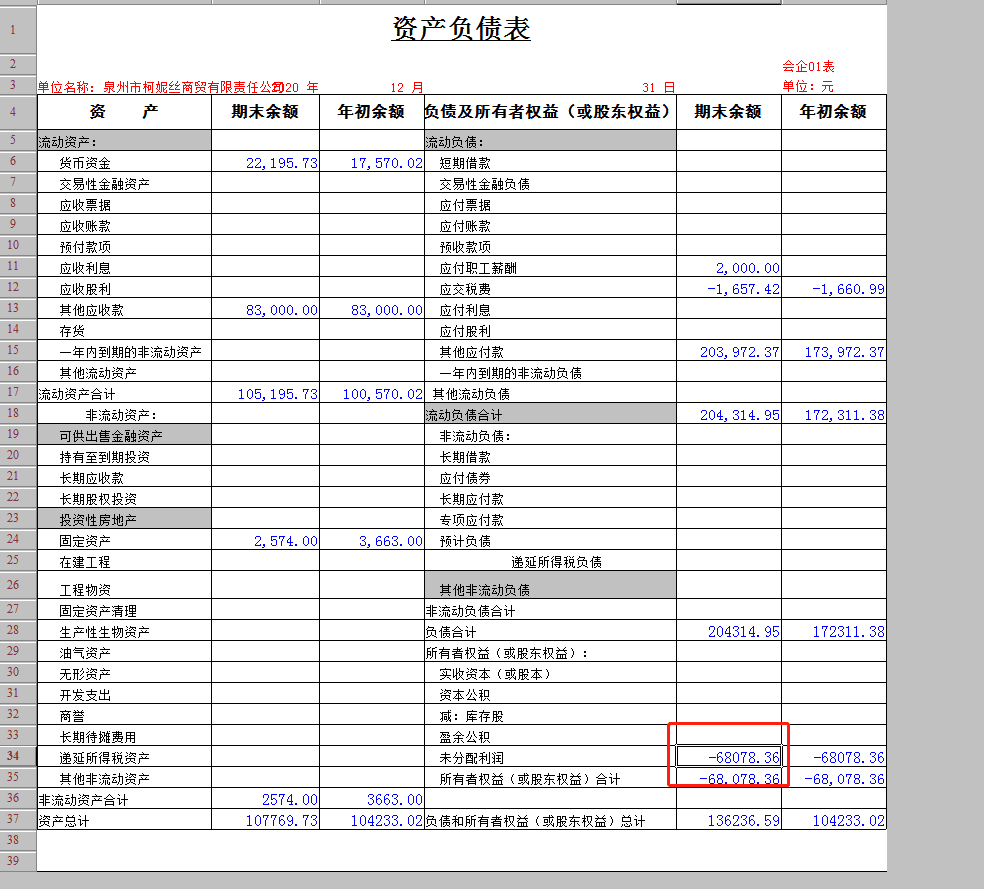Select 资产总计 年初 value 104233.02
The width and height of the screenshot is (984, 889).
tap(372, 820)
